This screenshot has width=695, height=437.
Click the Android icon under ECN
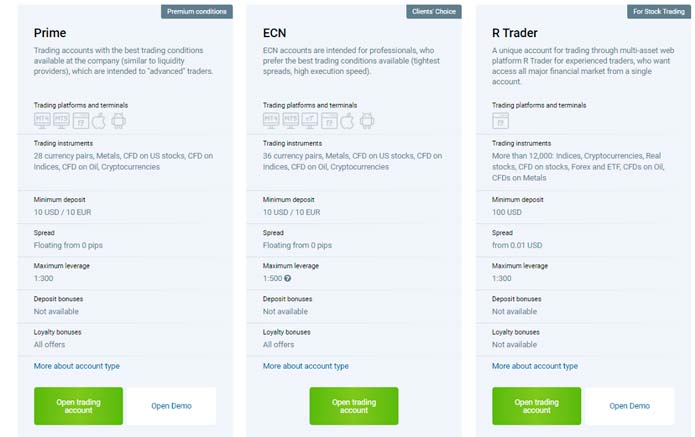coord(367,121)
